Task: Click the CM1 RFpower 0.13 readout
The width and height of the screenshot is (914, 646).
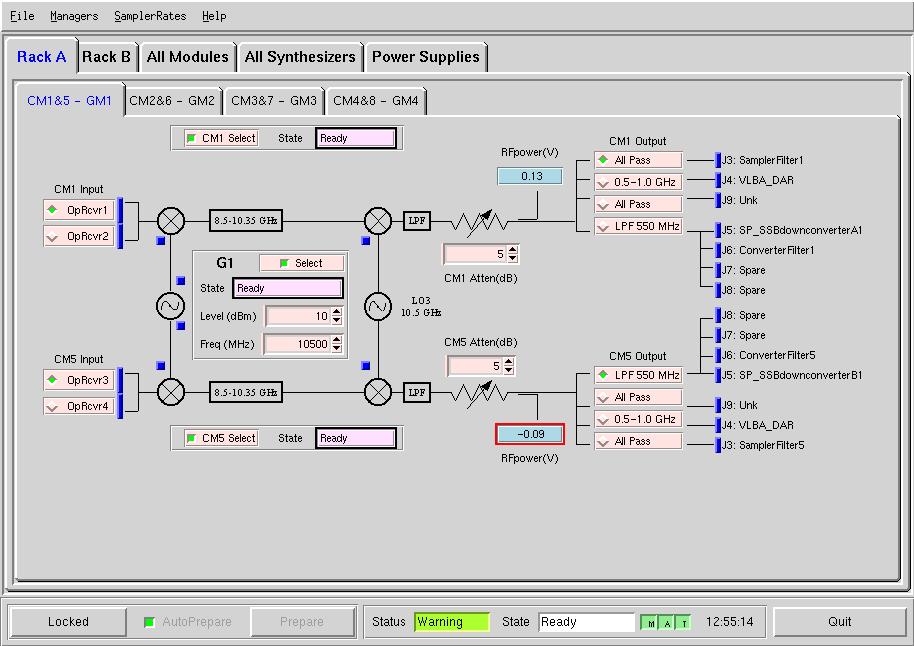Action: click(530, 176)
